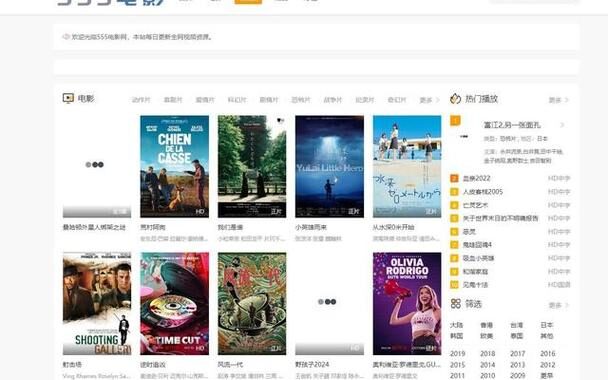Select the highlighted orange tab in top navigation

tap(248, 2)
